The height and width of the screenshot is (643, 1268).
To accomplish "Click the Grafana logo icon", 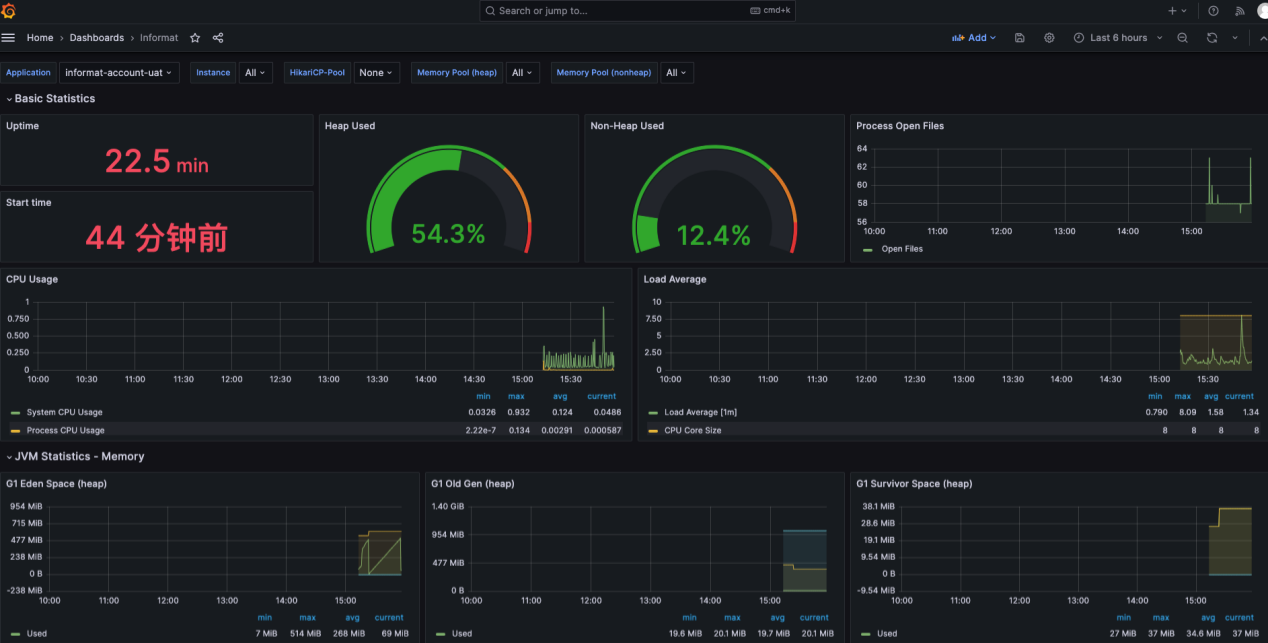I will point(9,11).
